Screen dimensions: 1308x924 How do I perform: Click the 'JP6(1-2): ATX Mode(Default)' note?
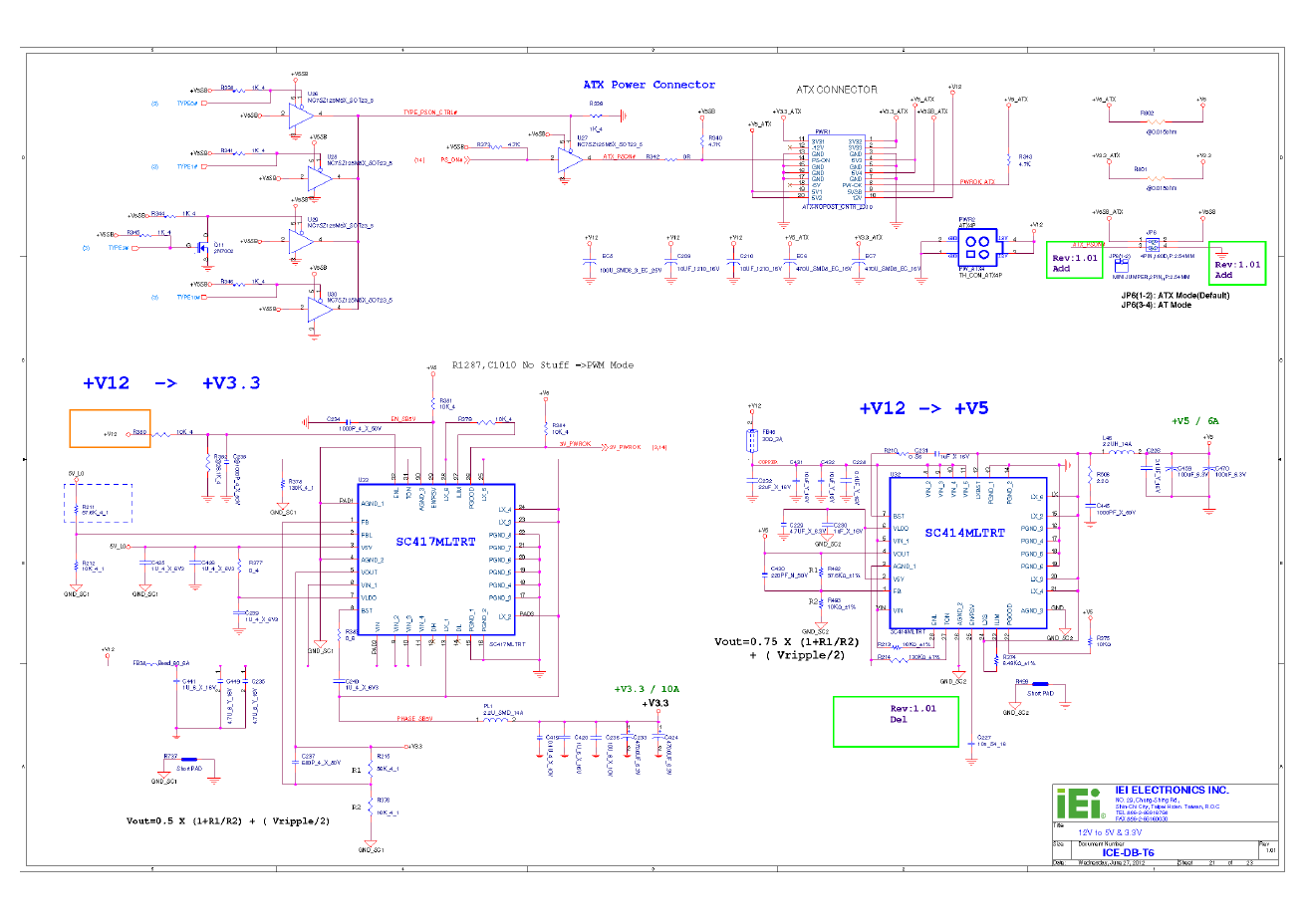1176,296
